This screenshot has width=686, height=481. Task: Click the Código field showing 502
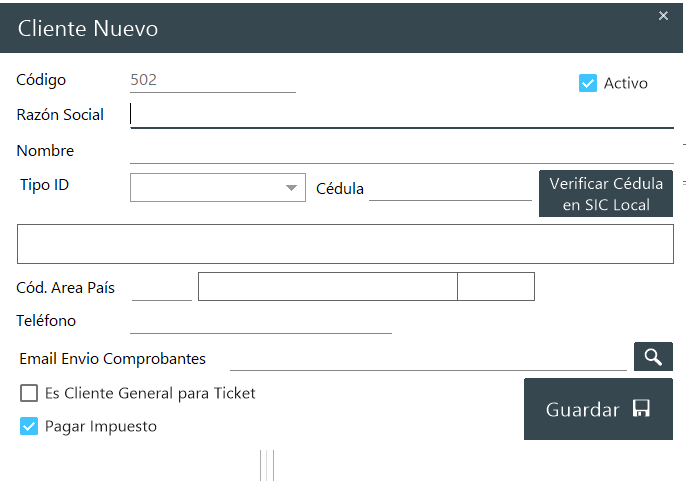point(212,80)
